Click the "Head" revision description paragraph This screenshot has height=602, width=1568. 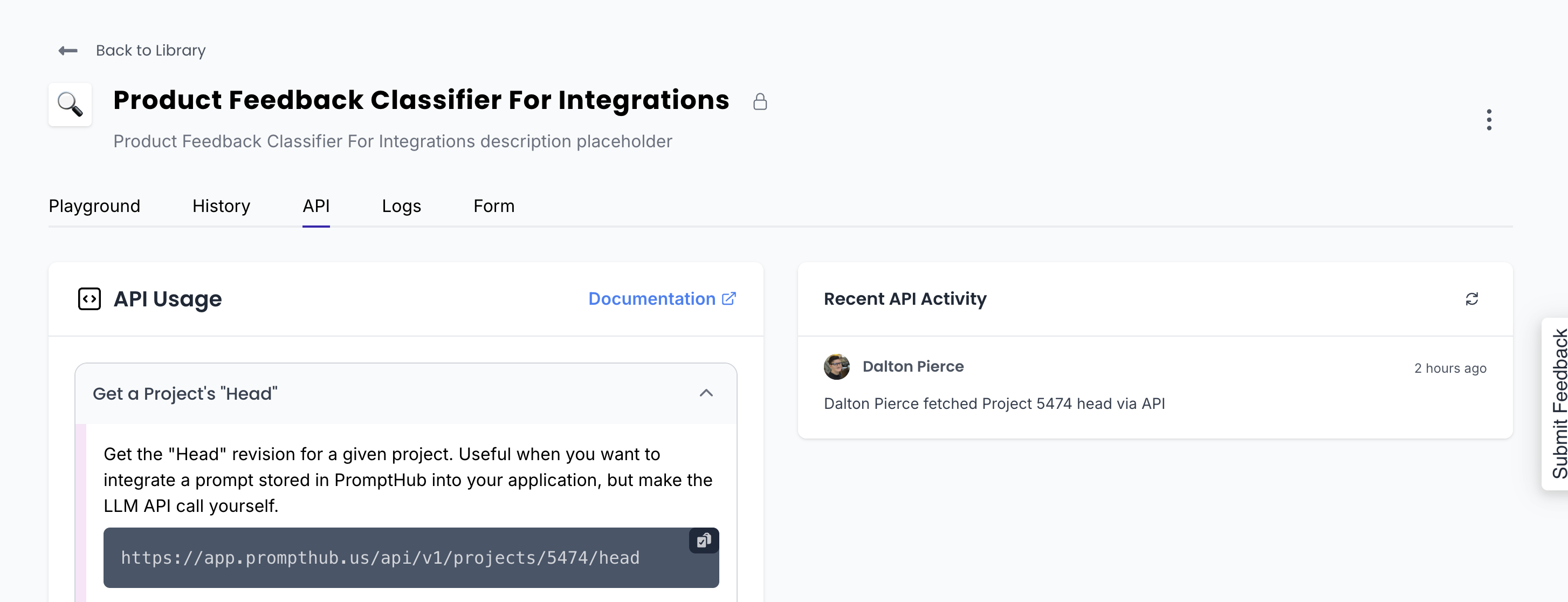[408, 480]
